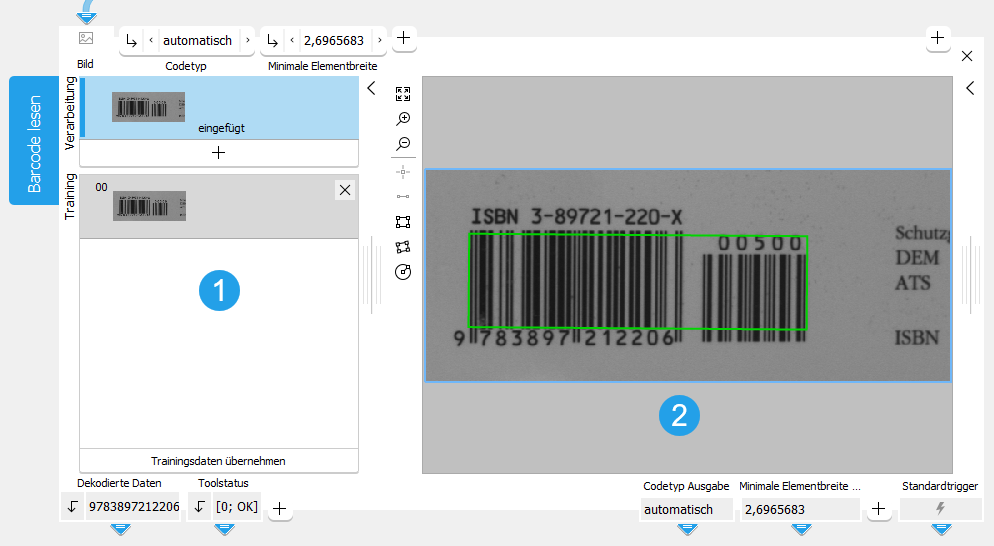
Task: Select the circular region tool
Action: [403, 272]
